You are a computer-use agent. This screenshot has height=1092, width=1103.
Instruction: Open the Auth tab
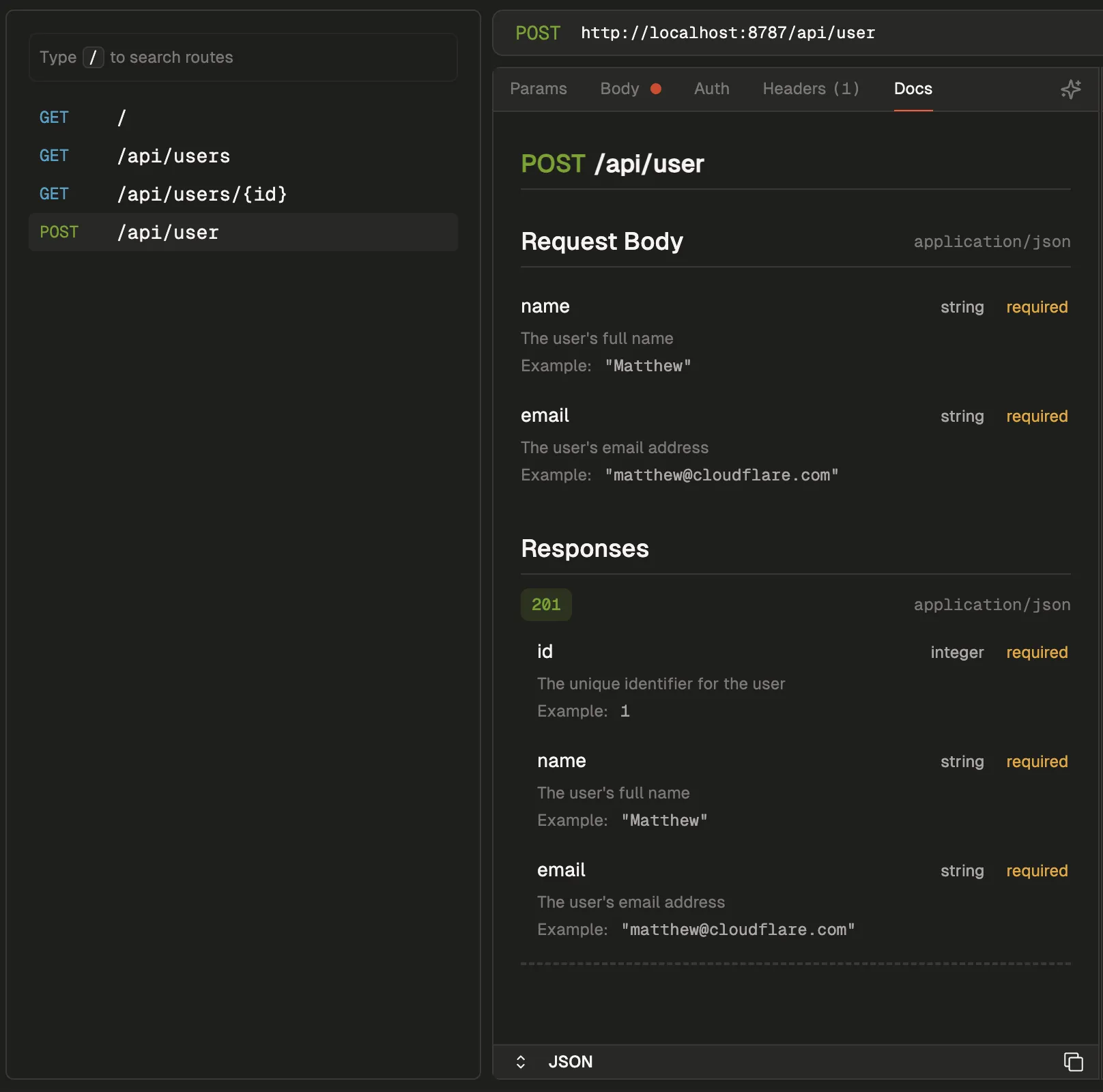(x=711, y=88)
